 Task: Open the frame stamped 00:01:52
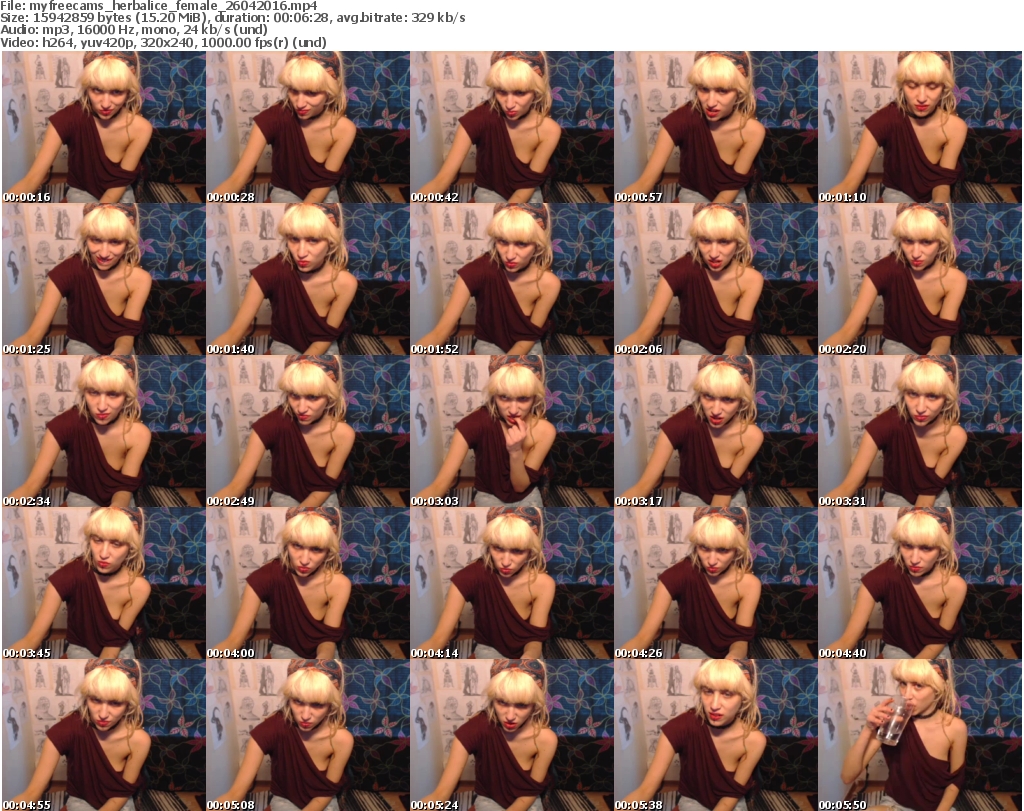click(x=512, y=279)
